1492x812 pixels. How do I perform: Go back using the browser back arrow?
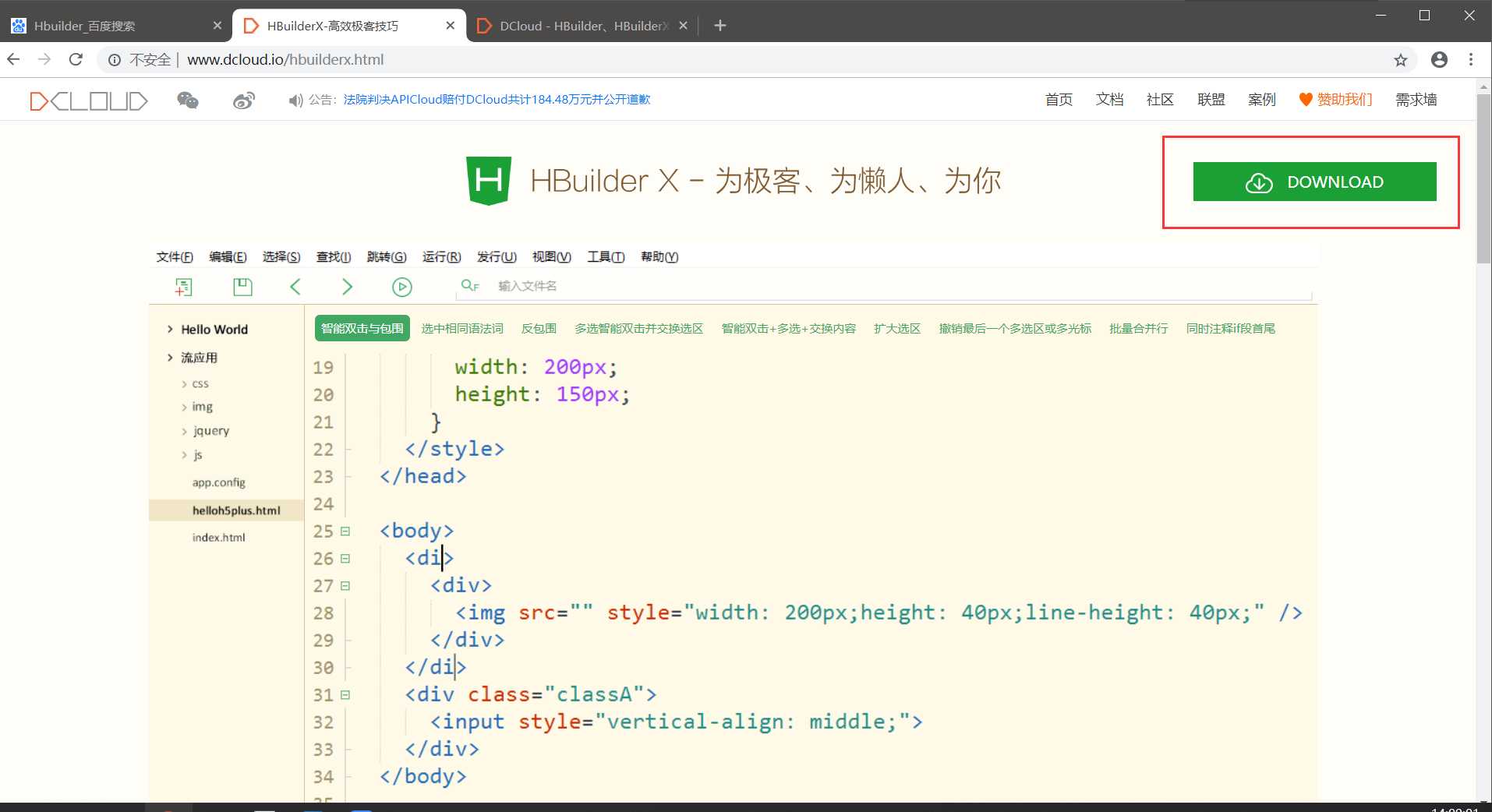point(14,59)
